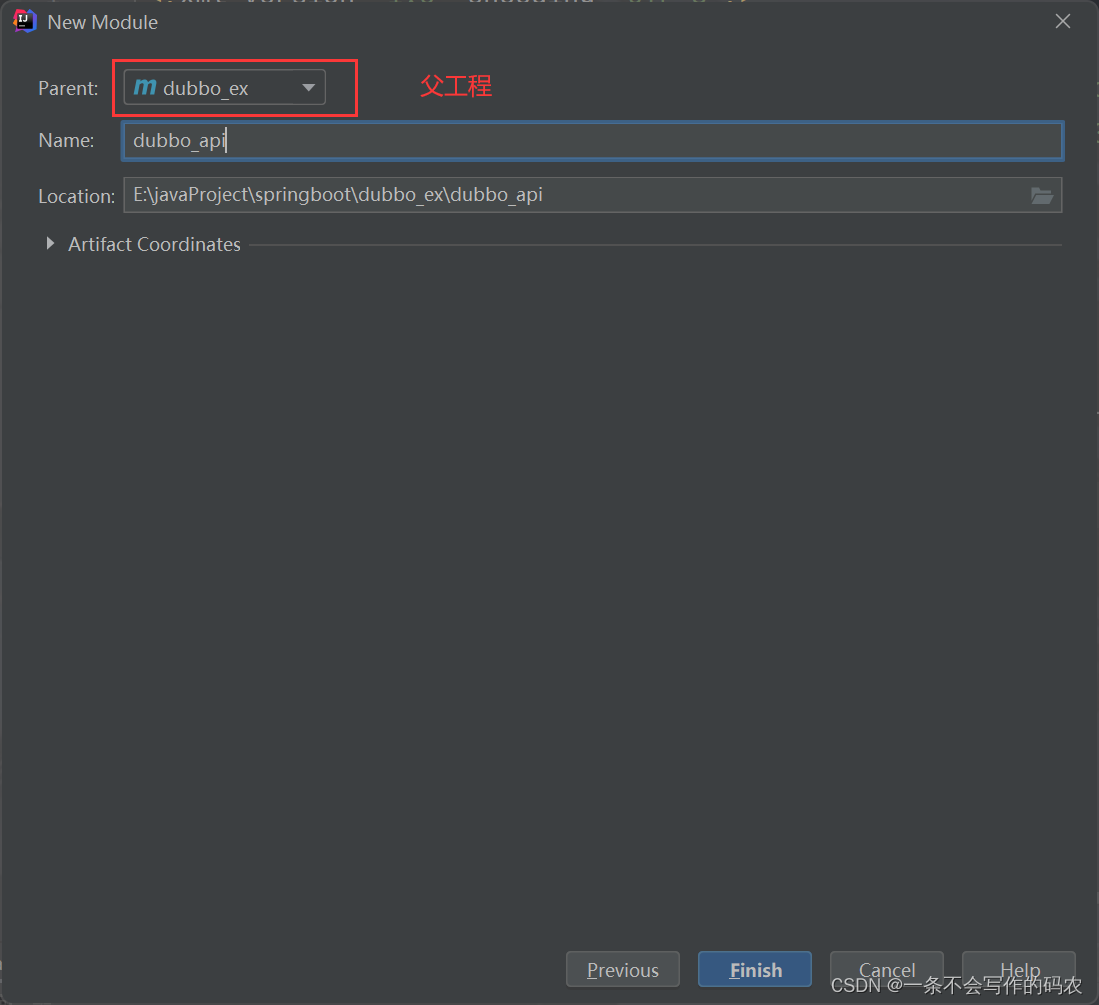Close the New Module dialog with X
The image size is (1099, 1005).
pos(1062,20)
